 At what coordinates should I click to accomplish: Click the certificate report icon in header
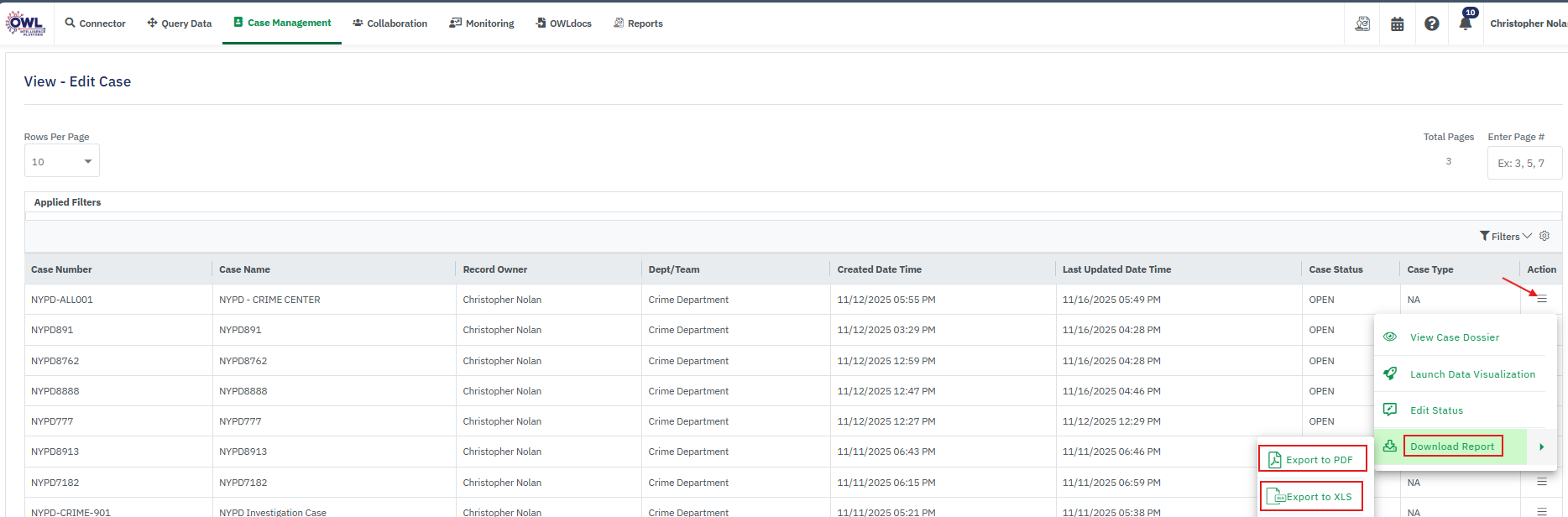pyautogui.click(x=1362, y=23)
